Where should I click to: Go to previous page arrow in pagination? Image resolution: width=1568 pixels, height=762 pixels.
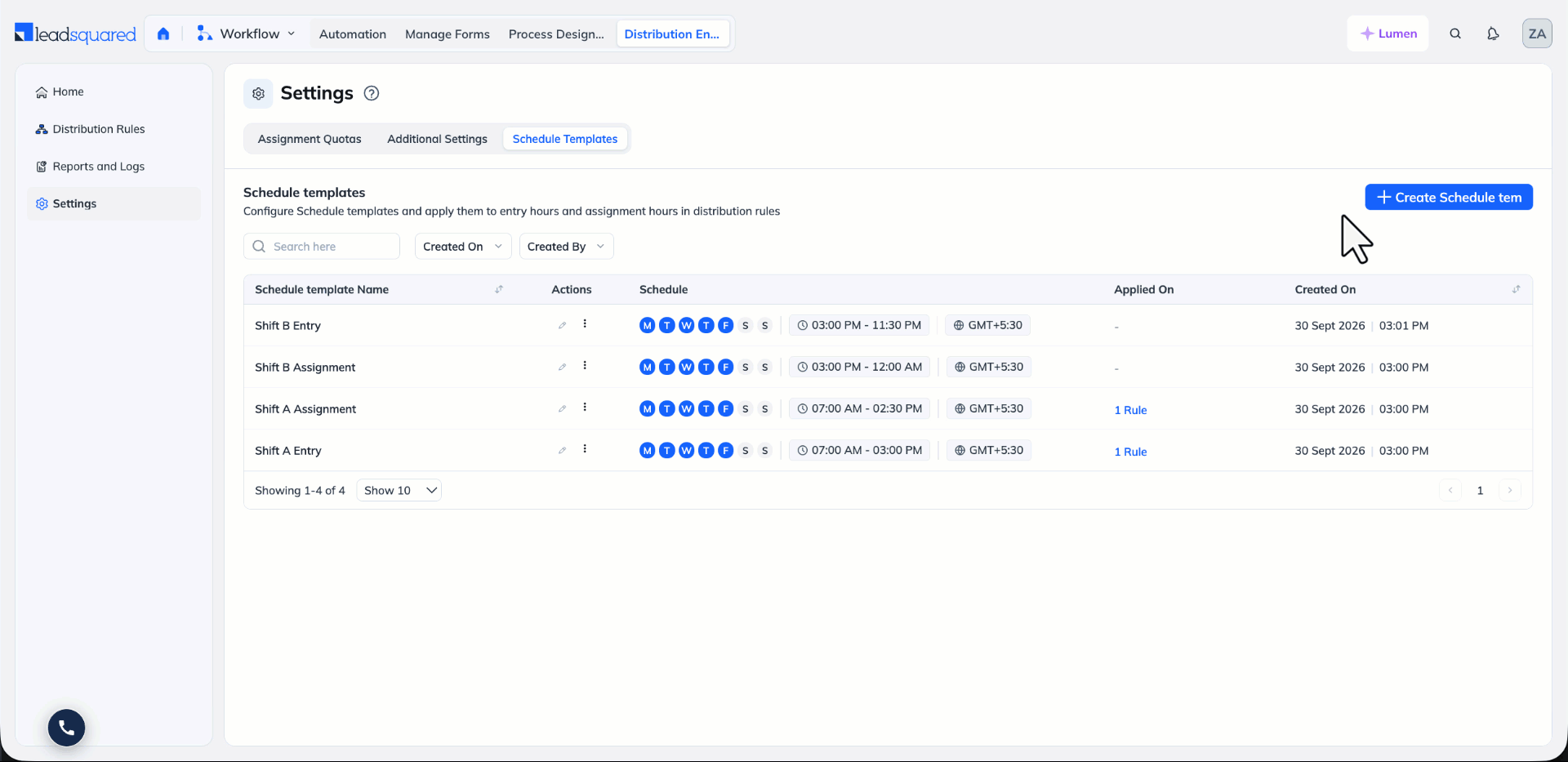[1450, 490]
